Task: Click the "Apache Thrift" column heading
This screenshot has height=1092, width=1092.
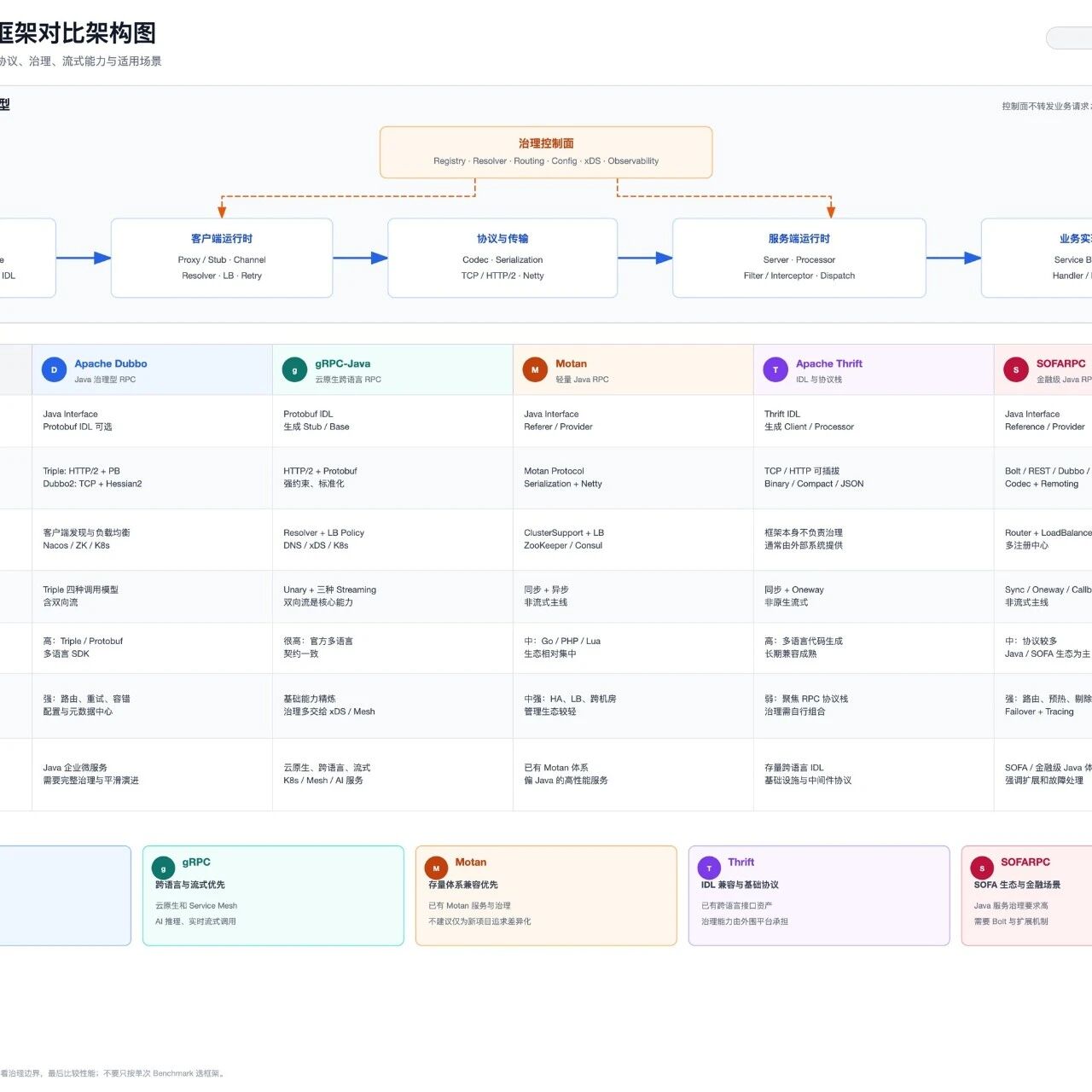Action: (x=829, y=364)
